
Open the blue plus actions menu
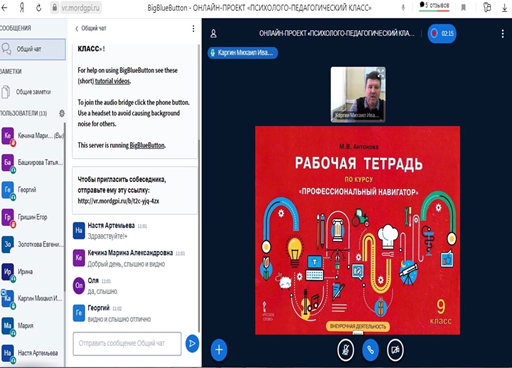pos(219,350)
